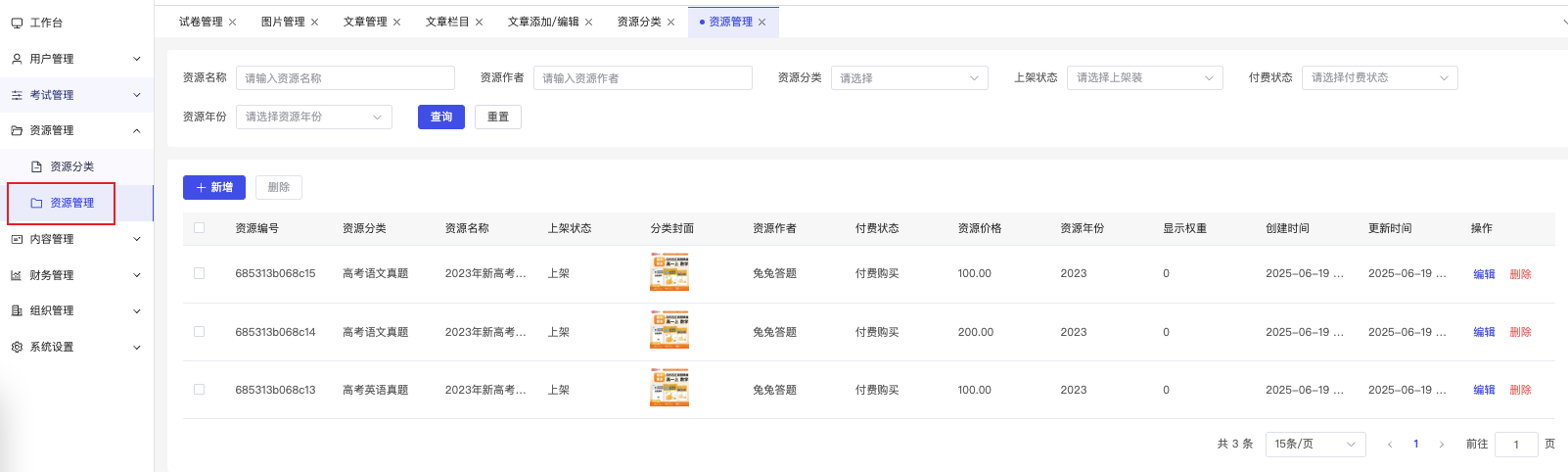Expand the 考试管理 menu chevron

tap(137, 95)
